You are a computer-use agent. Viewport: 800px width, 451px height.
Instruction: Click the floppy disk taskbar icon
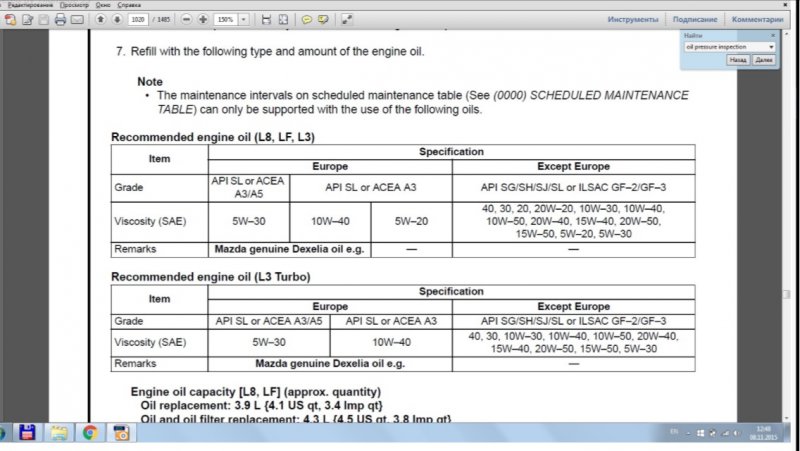(28, 433)
